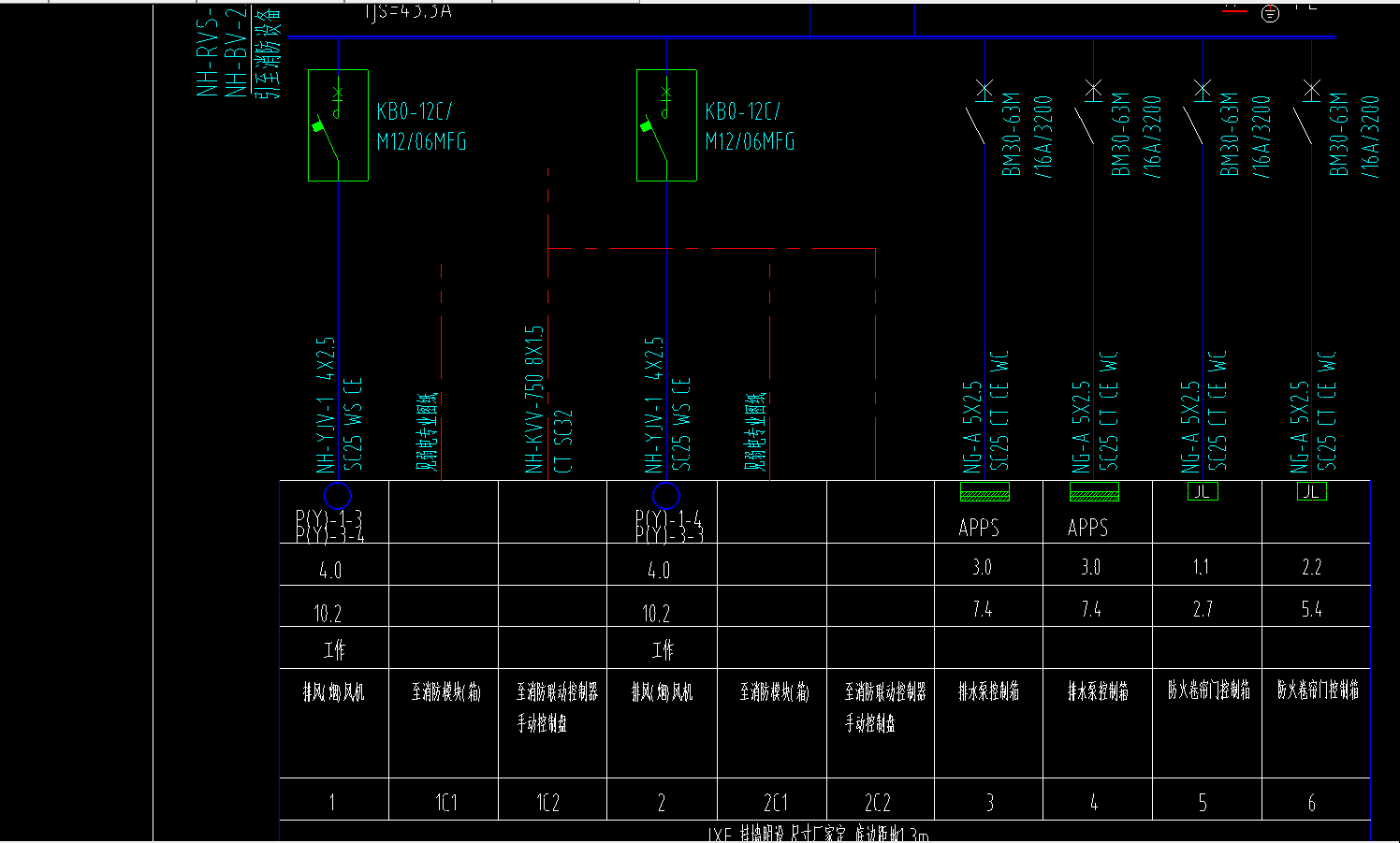Click the JL box symbol in column 6

pos(1312,491)
